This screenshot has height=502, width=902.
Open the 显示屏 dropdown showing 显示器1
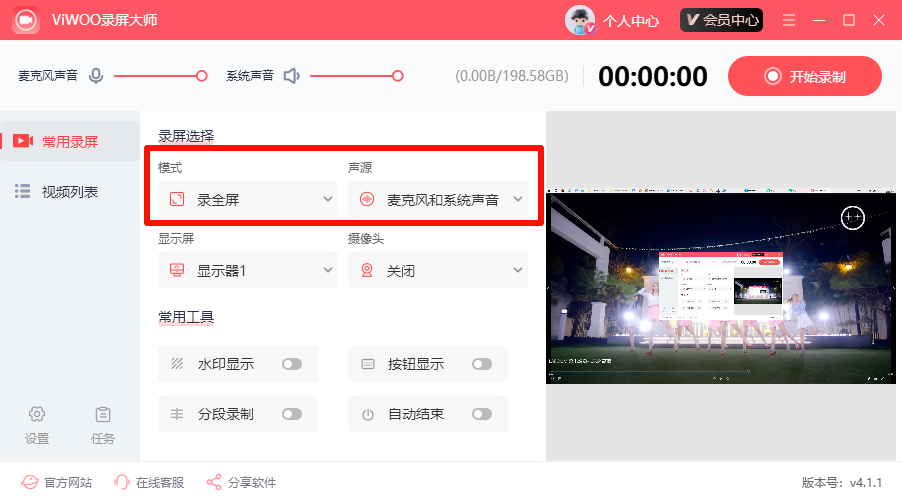click(248, 270)
